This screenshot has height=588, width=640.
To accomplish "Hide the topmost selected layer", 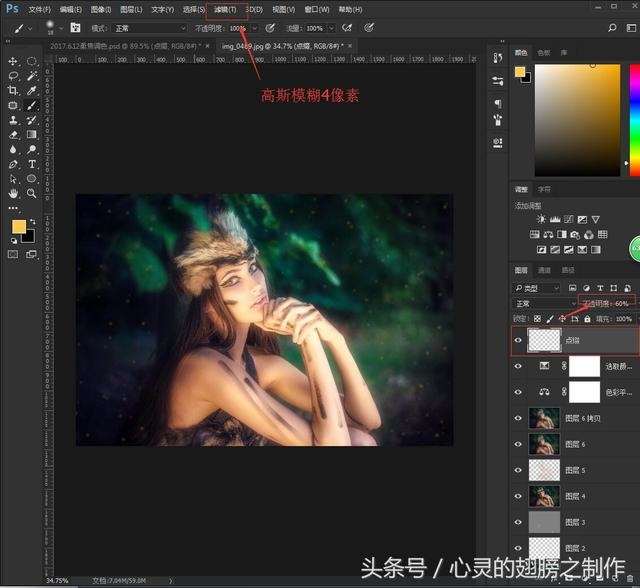I will point(518,340).
